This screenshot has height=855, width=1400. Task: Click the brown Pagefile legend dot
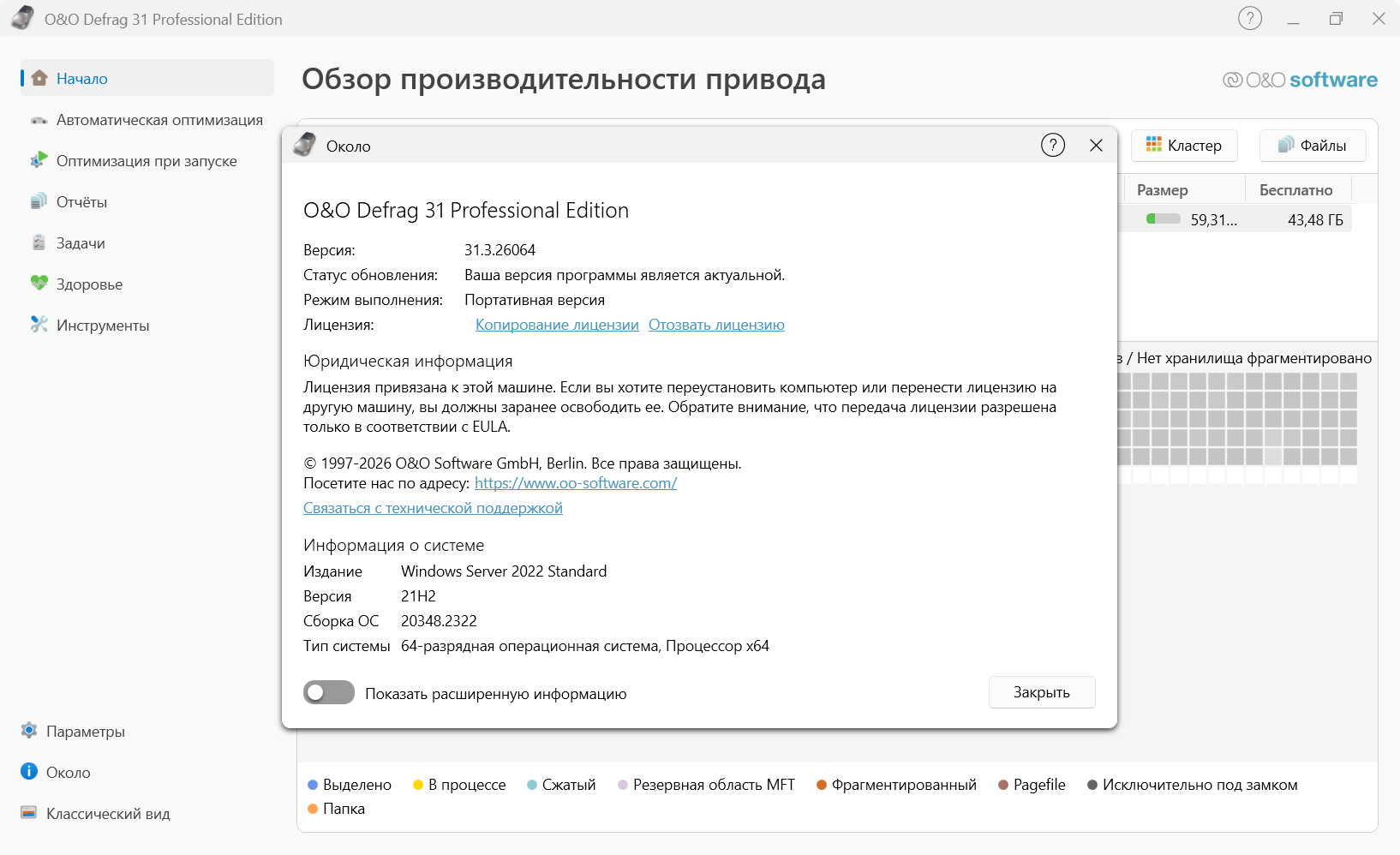(x=1003, y=785)
